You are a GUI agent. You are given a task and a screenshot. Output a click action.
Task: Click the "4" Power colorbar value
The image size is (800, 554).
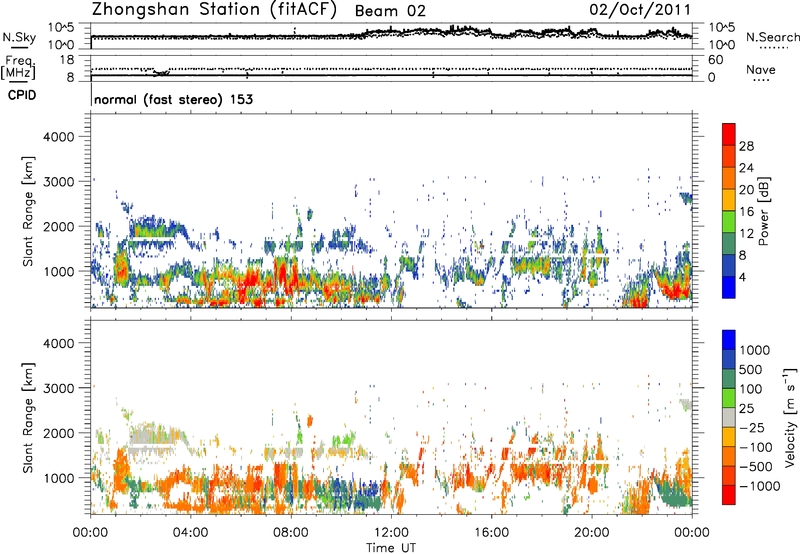coord(742,278)
